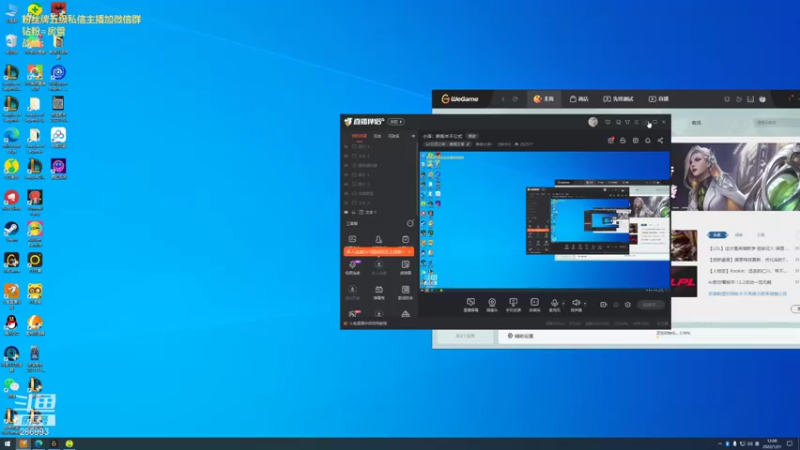800x450 pixels.
Task: Open the blue League announcement link
Action: [747, 293]
